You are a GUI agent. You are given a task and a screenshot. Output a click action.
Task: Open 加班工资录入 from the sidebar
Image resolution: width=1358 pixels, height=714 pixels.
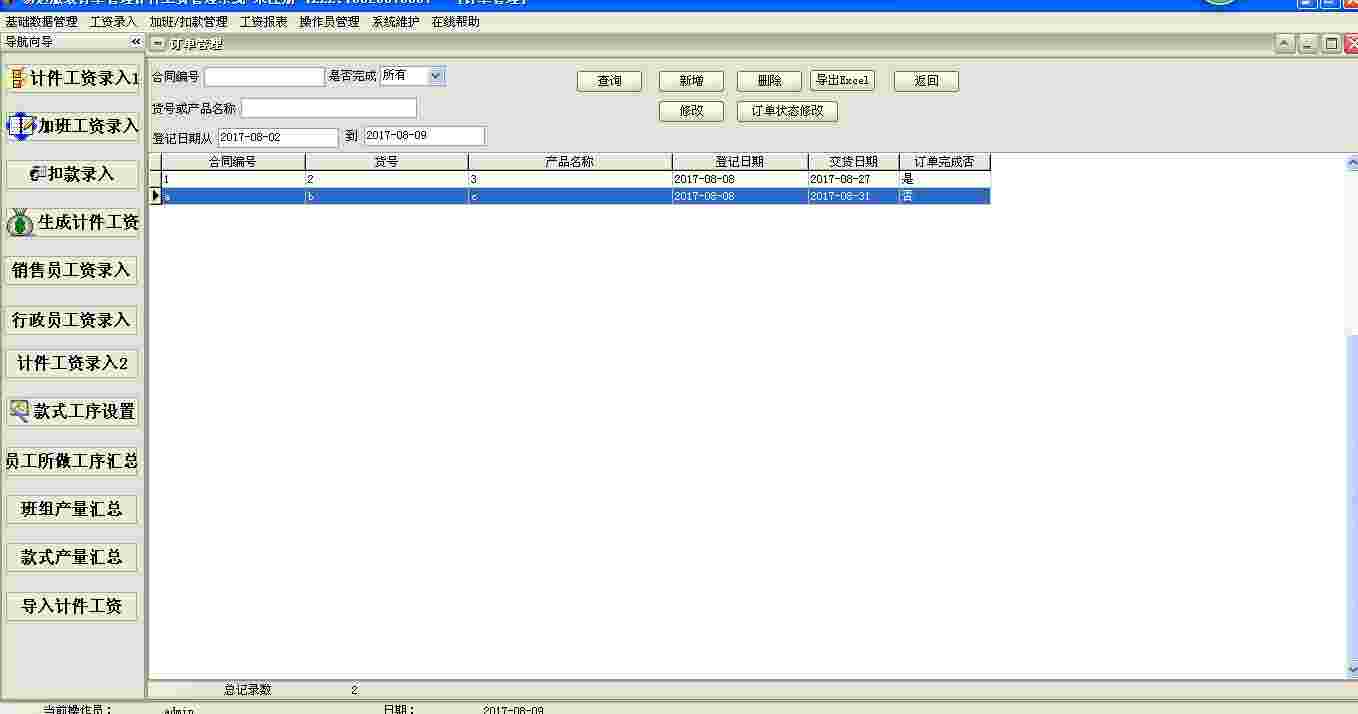click(x=72, y=125)
